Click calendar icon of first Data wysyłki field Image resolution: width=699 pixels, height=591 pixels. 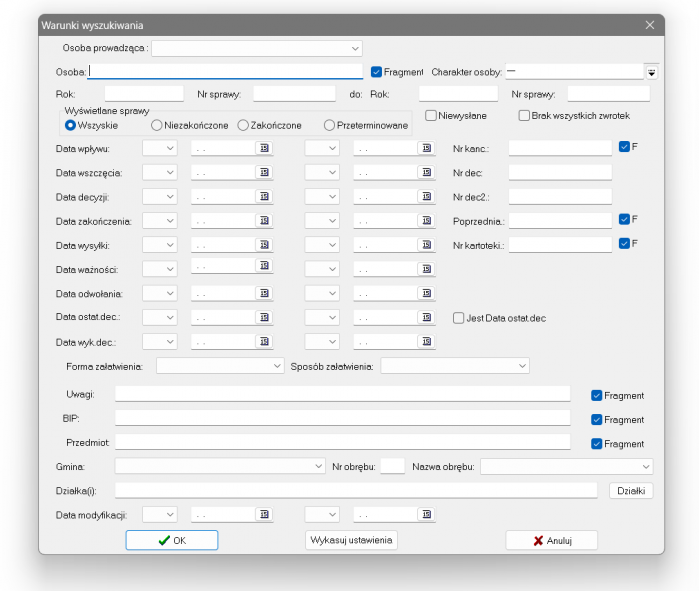(265, 245)
